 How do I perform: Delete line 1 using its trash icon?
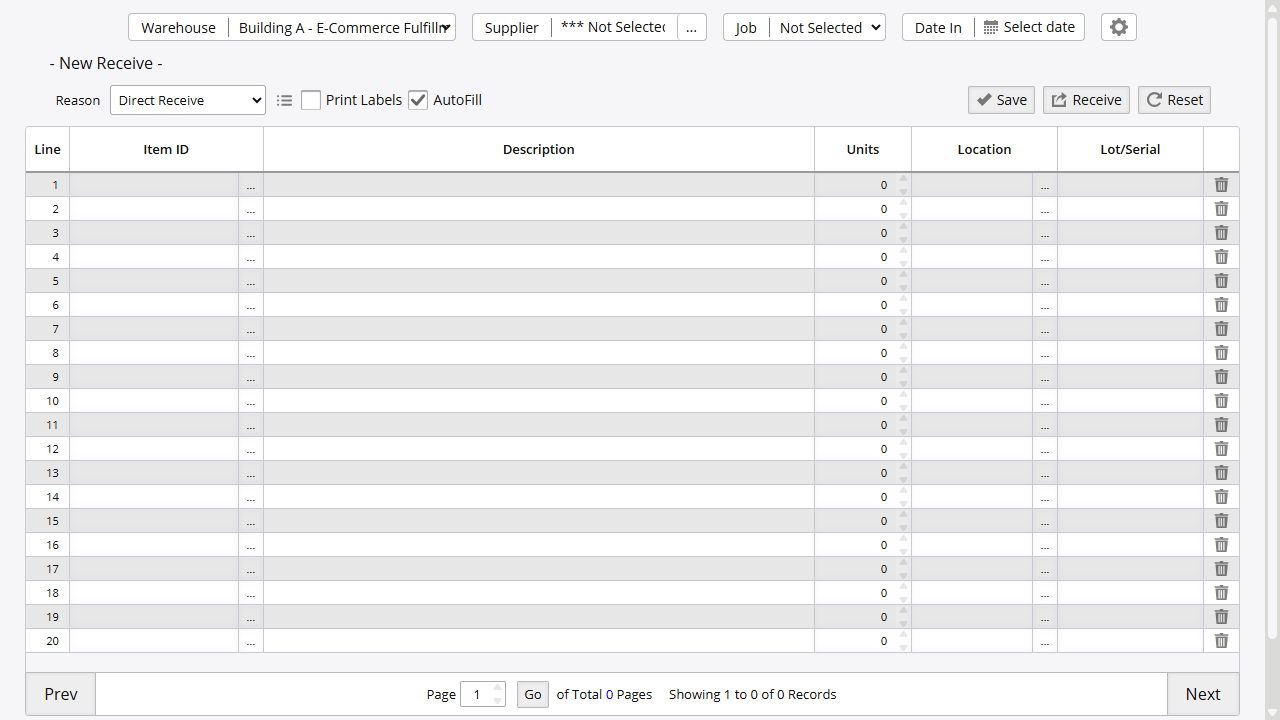coord(1221,184)
